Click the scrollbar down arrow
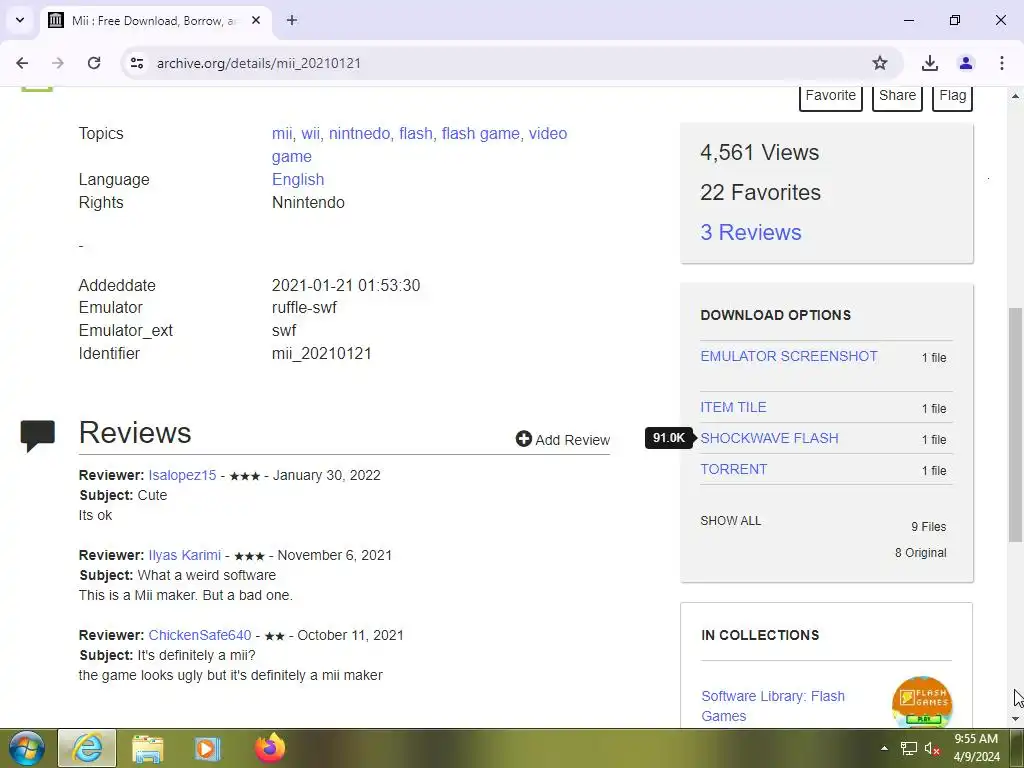This screenshot has height=768, width=1024. [1015, 719]
